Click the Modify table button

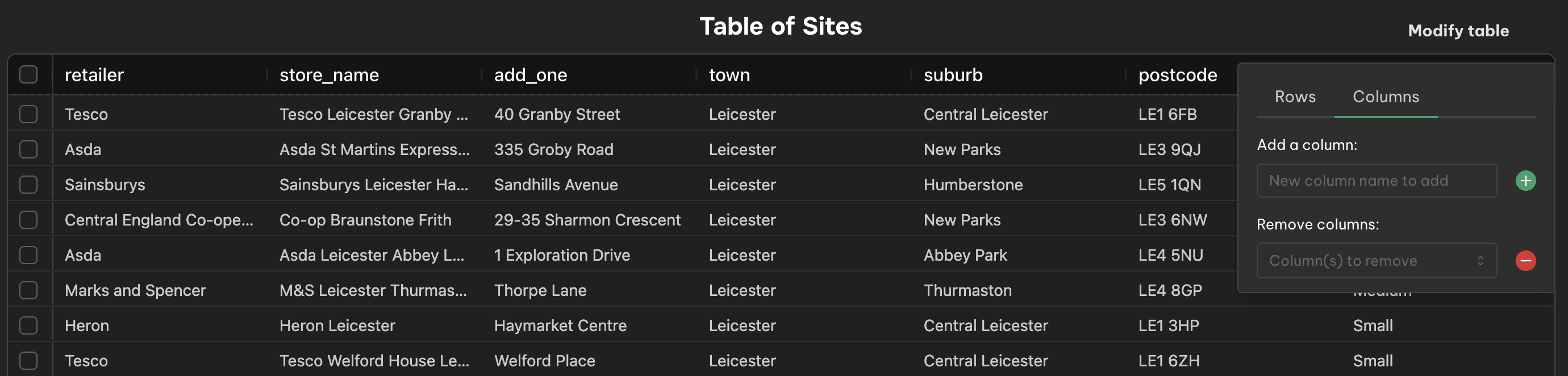pyautogui.click(x=1458, y=31)
